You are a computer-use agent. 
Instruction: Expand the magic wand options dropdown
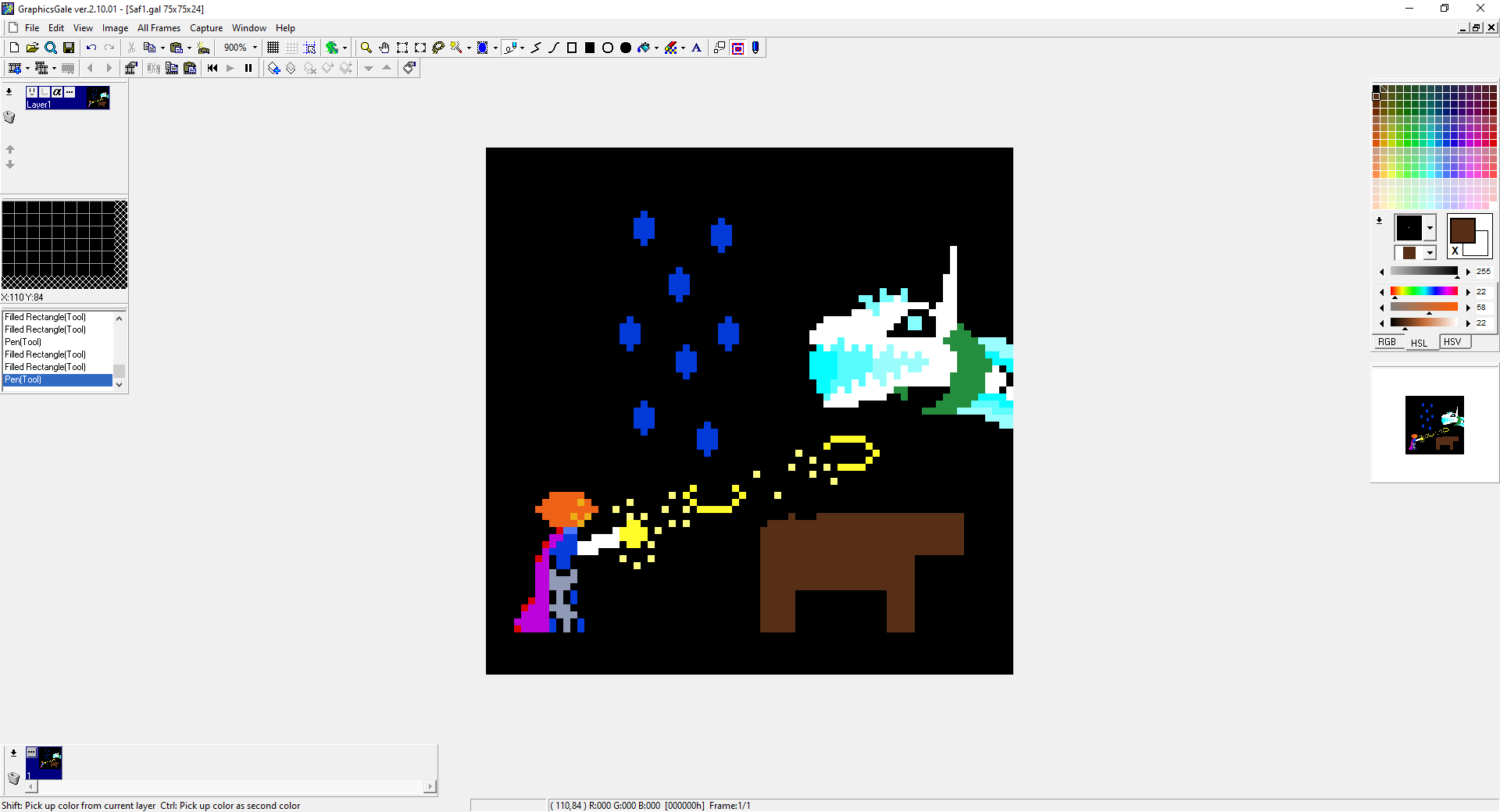click(469, 48)
